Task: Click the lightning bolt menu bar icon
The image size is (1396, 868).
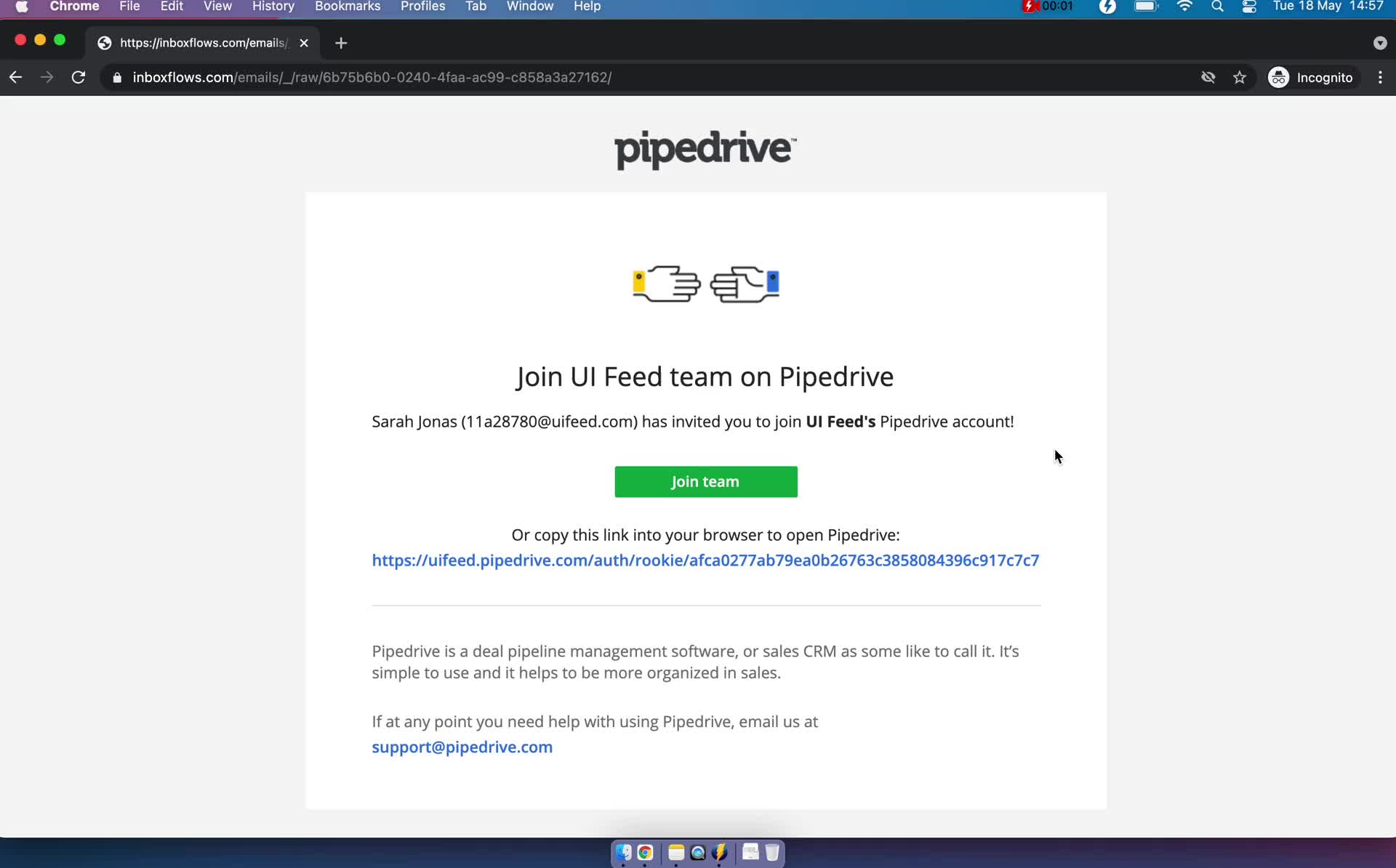Action: click(x=1107, y=7)
